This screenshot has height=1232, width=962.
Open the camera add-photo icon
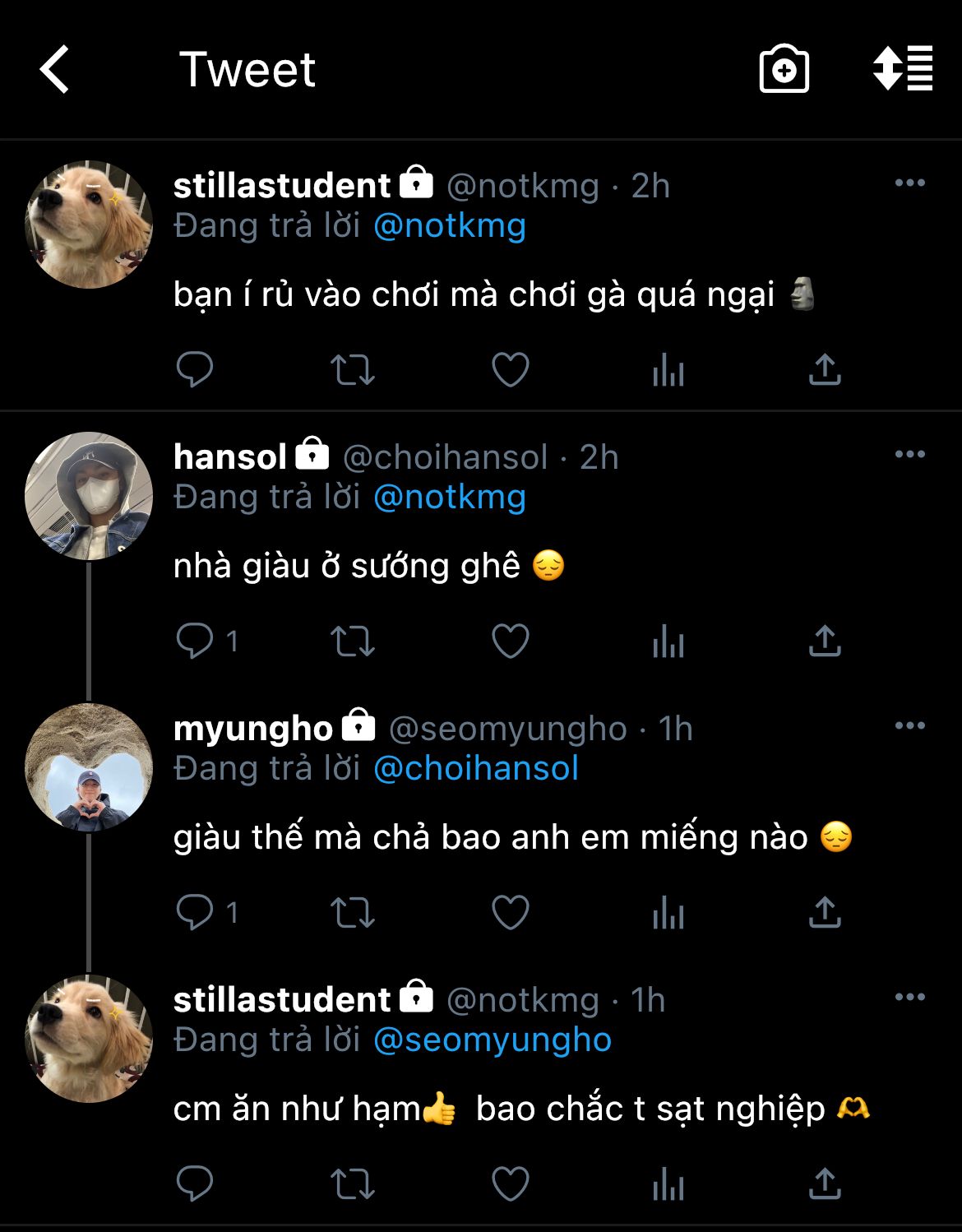tap(784, 69)
